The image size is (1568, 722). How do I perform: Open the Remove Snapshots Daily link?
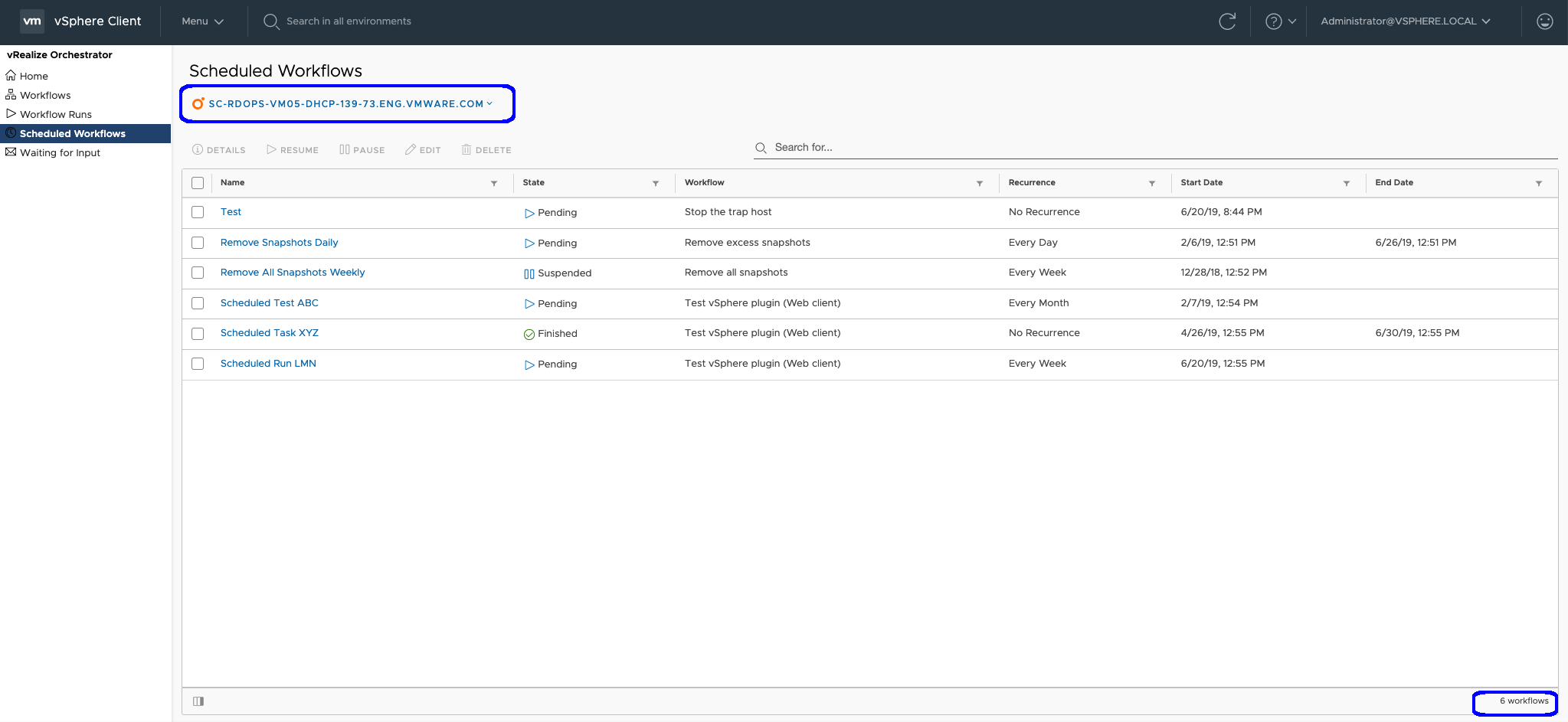279,243
